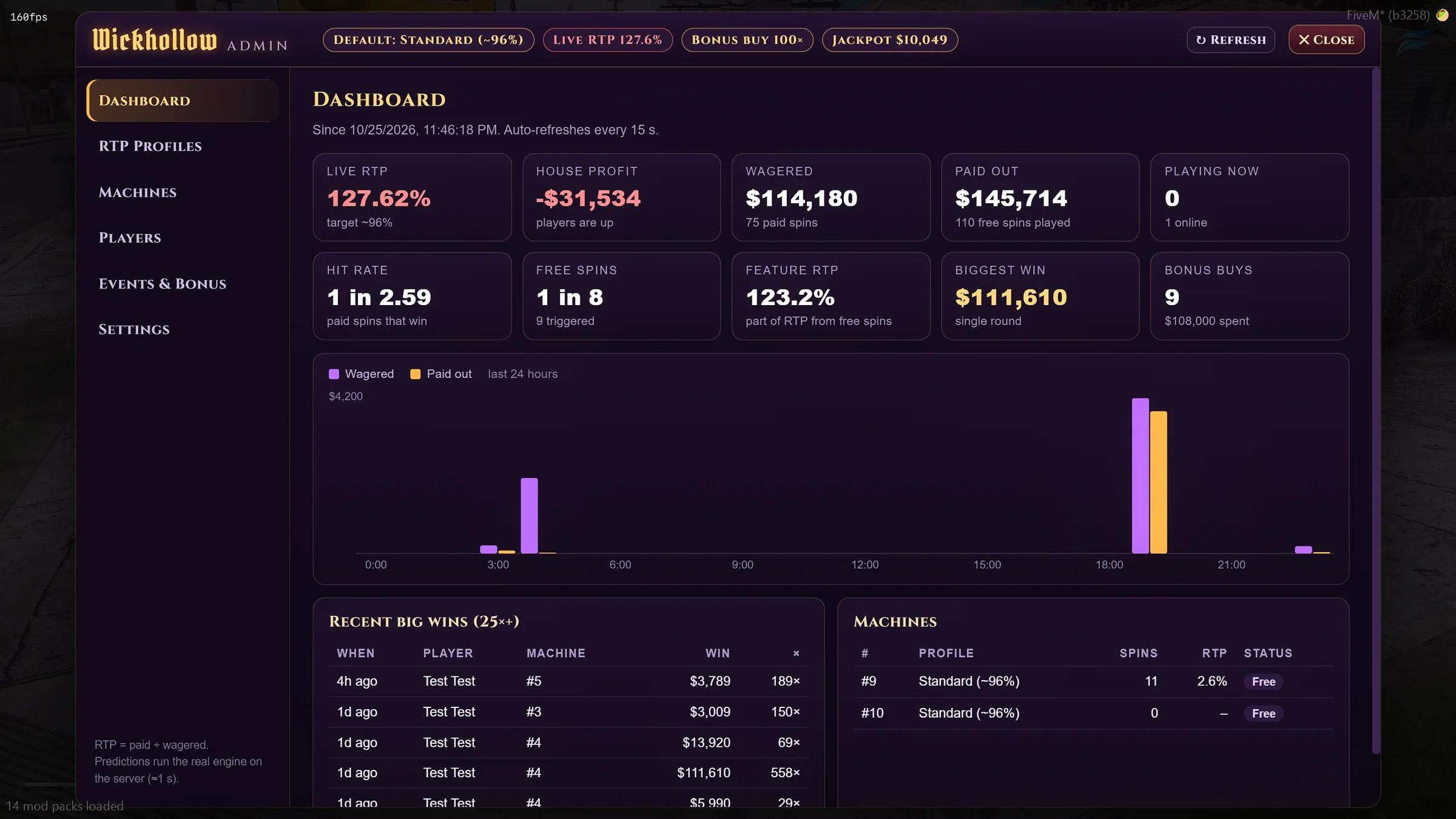
Task: Click the $3,789 big win row
Action: click(x=568, y=681)
